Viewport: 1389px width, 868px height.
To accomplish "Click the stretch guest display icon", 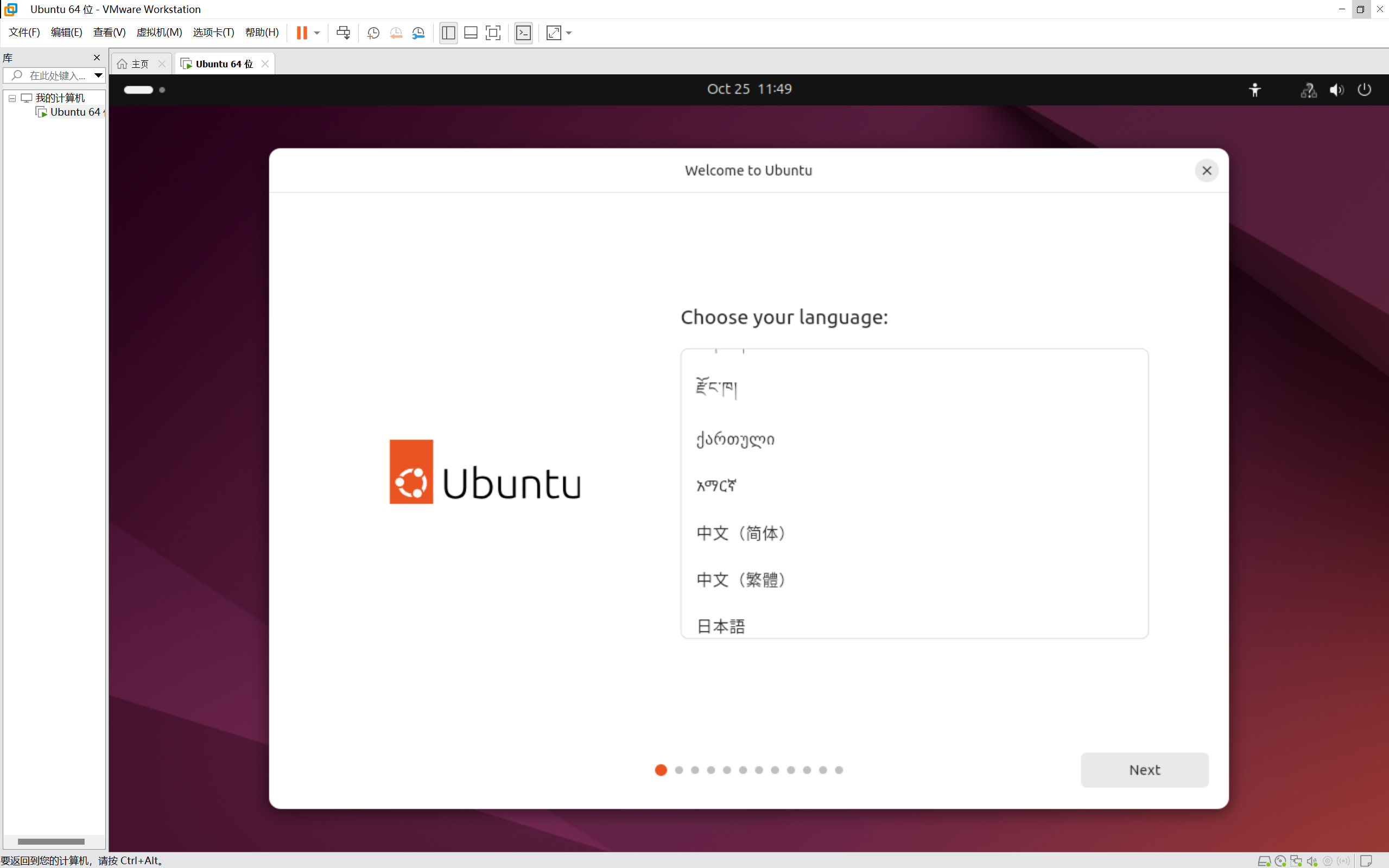I will 554,33.
